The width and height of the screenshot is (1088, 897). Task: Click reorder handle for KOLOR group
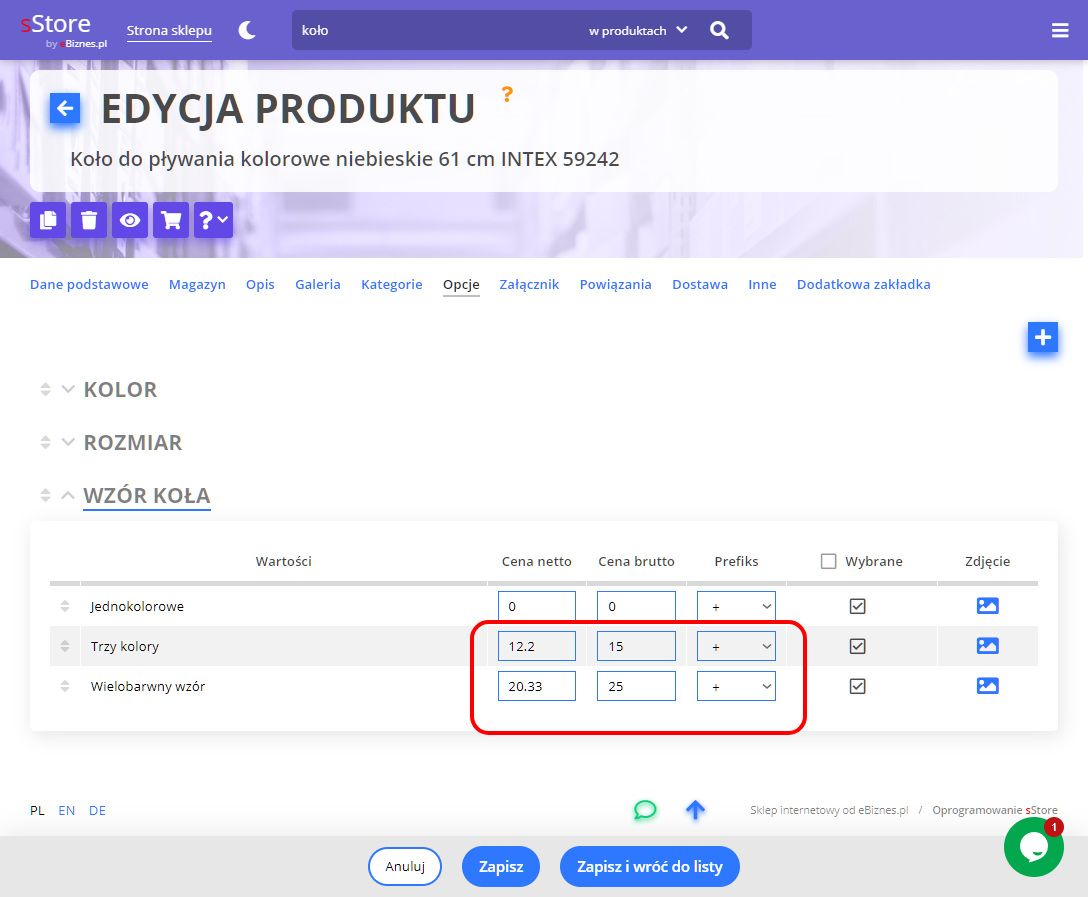(46, 389)
